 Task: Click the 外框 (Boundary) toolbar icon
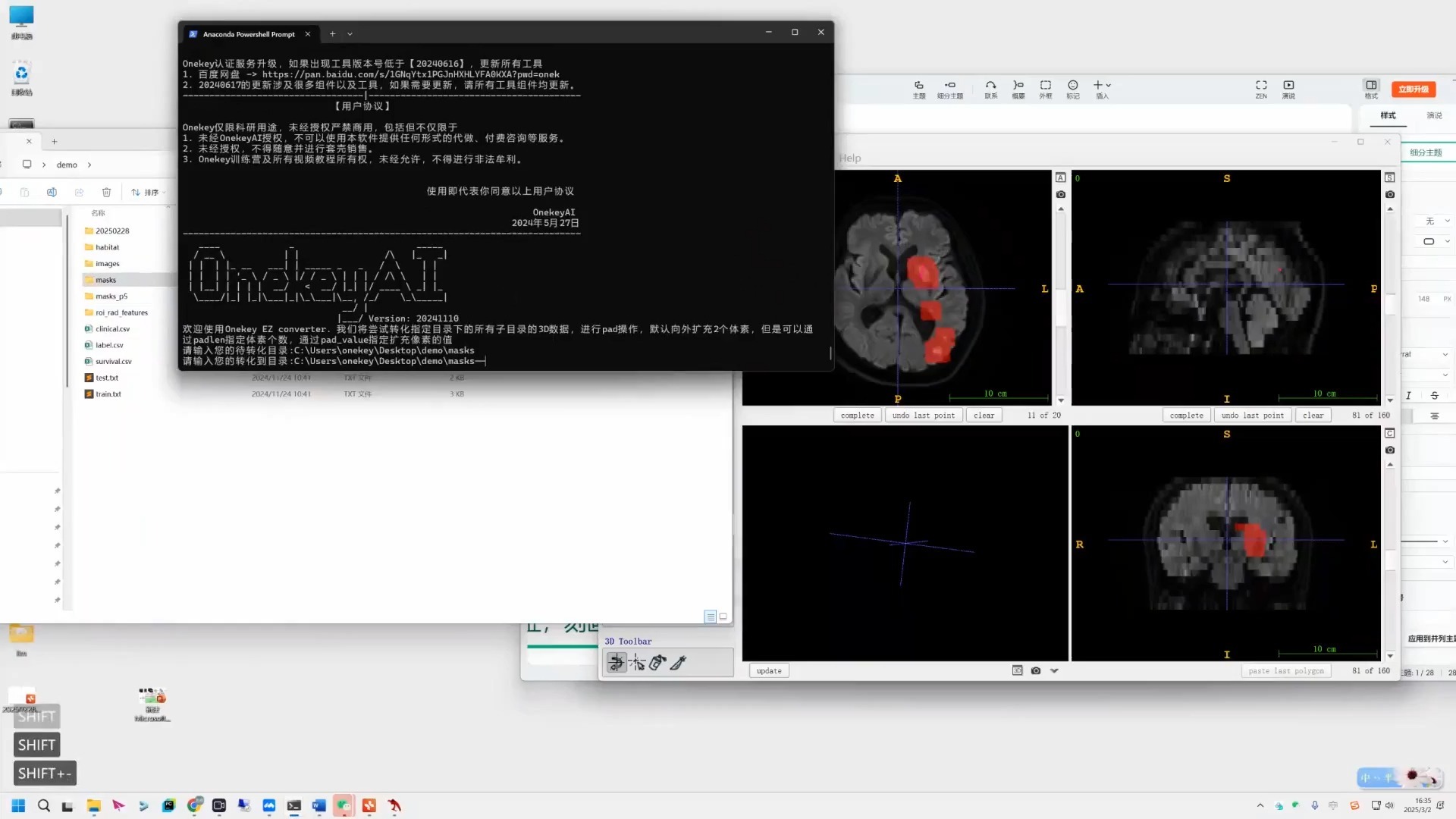click(1045, 89)
